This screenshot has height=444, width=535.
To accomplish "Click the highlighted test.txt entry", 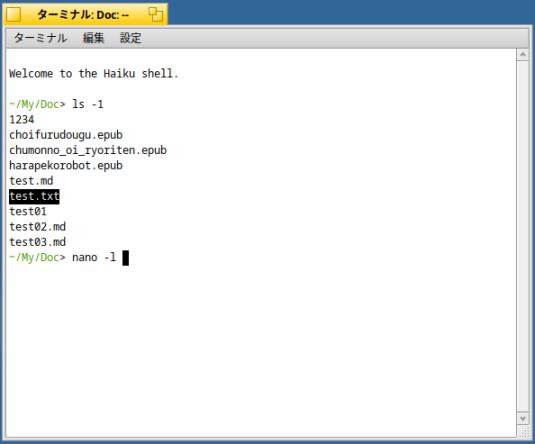I will (x=34, y=197).
